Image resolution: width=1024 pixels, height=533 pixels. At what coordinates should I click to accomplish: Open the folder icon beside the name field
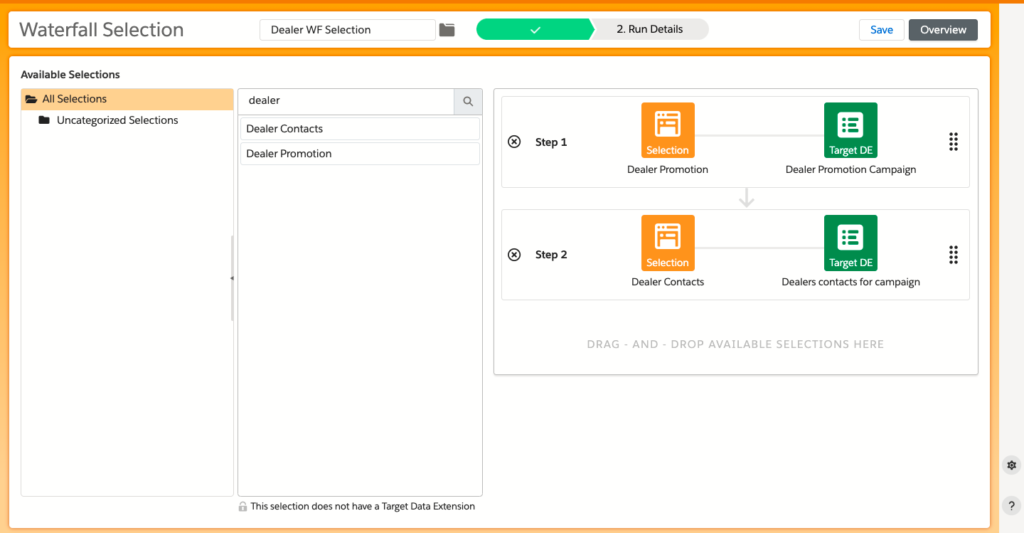447,30
